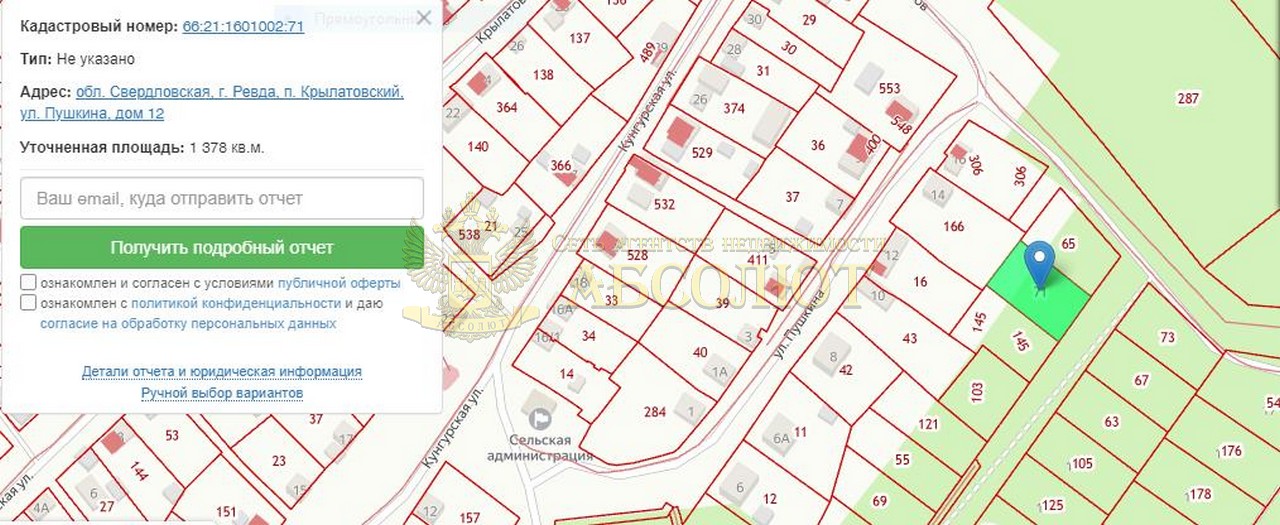Tick the privacy policy consent checkbox
This screenshot has height=525, width=1280.
29,303
